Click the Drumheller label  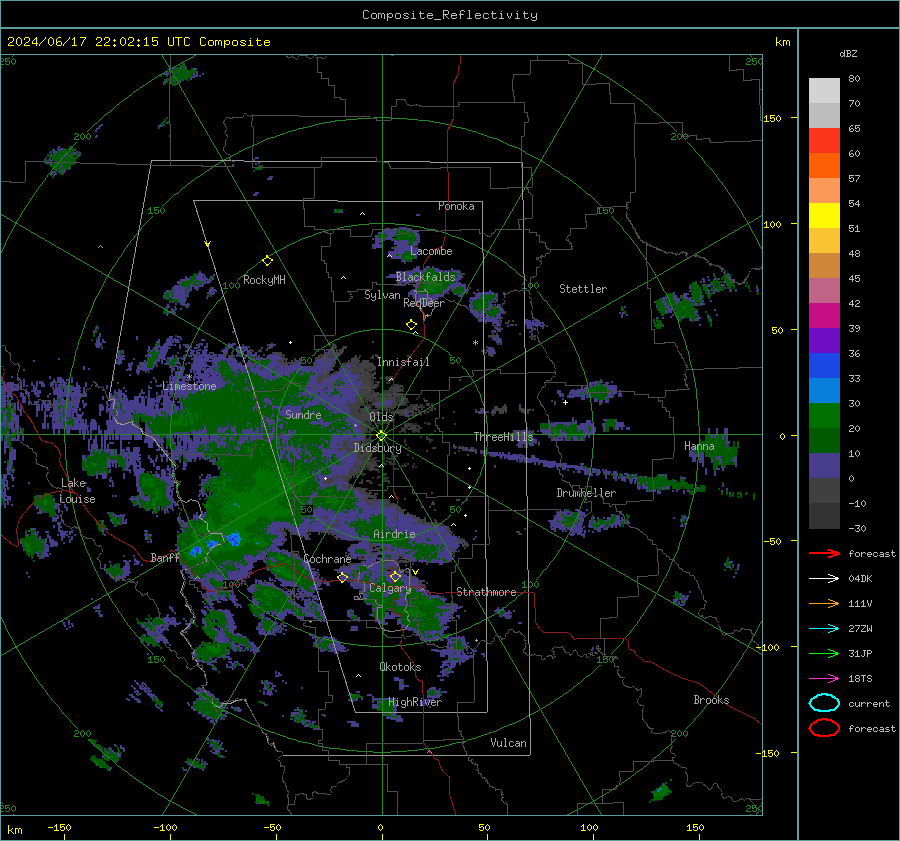coord(586,493)
